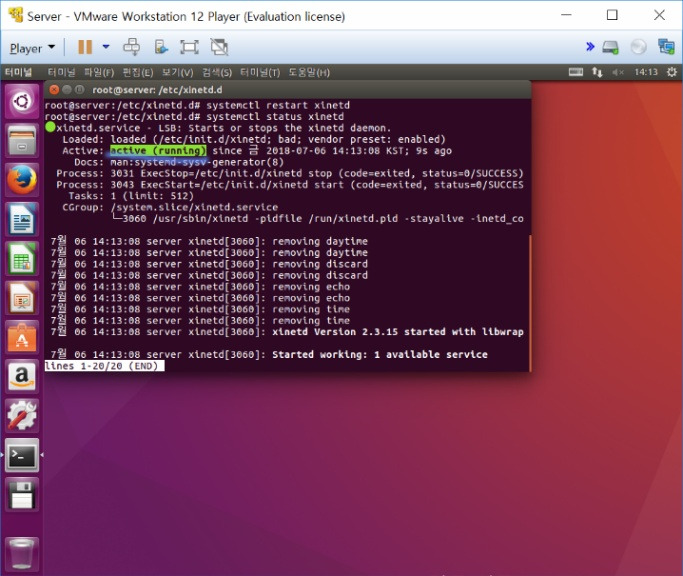The image size is (683, 576).
Task: Launch LibreOffice Writer
Action: coord(22,219)
